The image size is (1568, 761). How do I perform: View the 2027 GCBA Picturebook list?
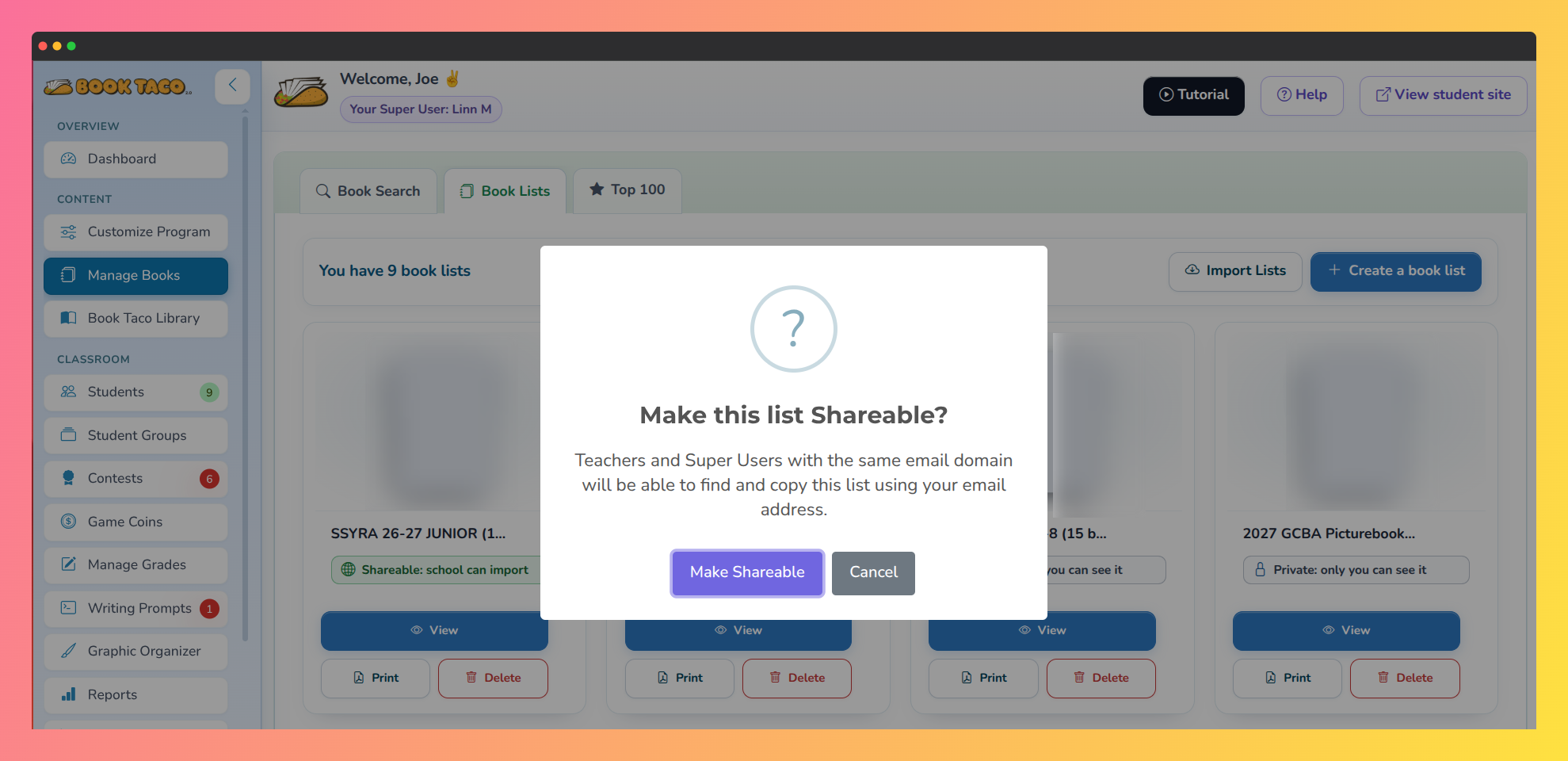point(1346,631)
